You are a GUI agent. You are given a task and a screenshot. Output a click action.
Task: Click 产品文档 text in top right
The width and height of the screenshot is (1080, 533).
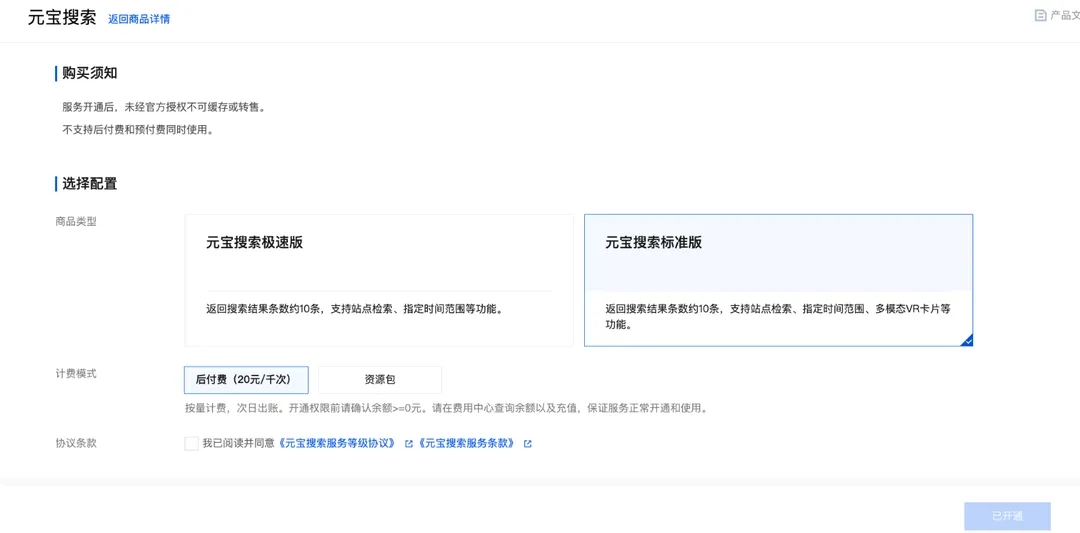click(x=1064, y=15)
